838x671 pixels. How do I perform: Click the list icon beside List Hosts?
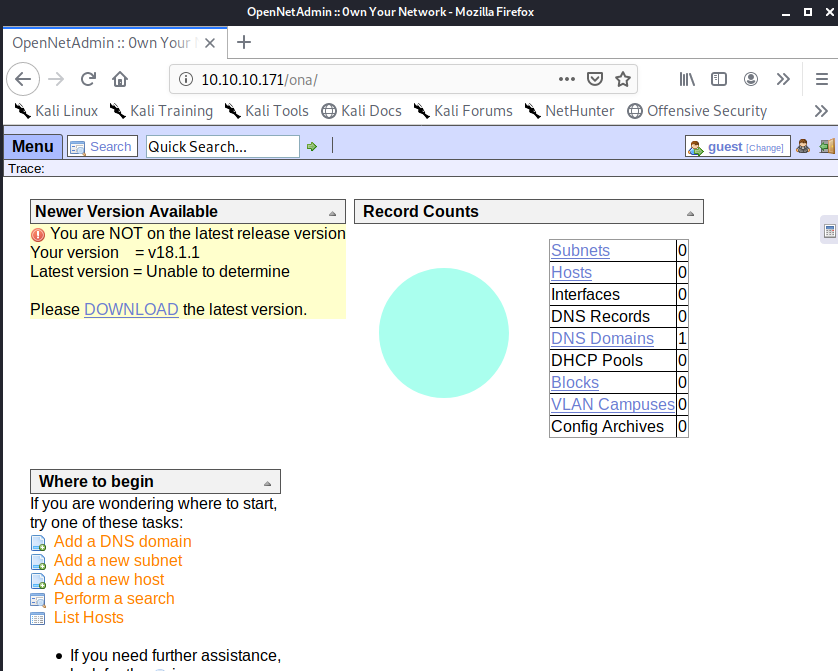pos(38,619)
